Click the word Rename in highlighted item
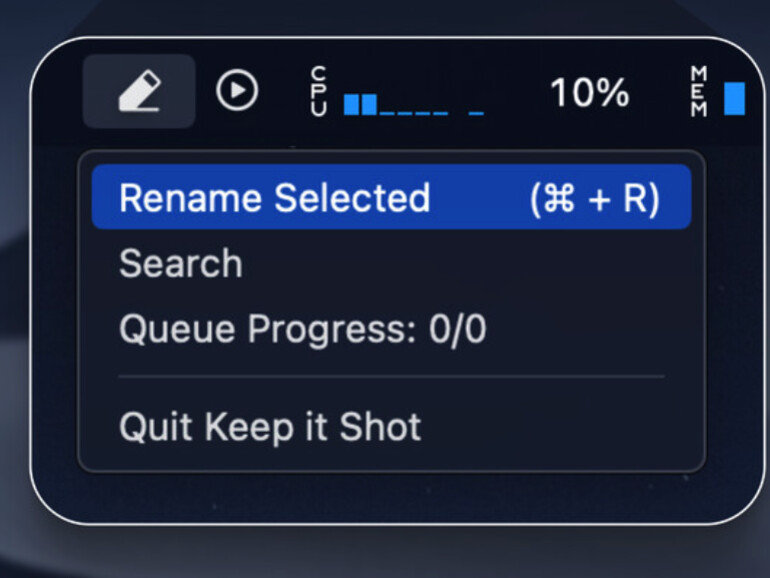The height and width of the screenshot is (578, 770). pos(192,198)
